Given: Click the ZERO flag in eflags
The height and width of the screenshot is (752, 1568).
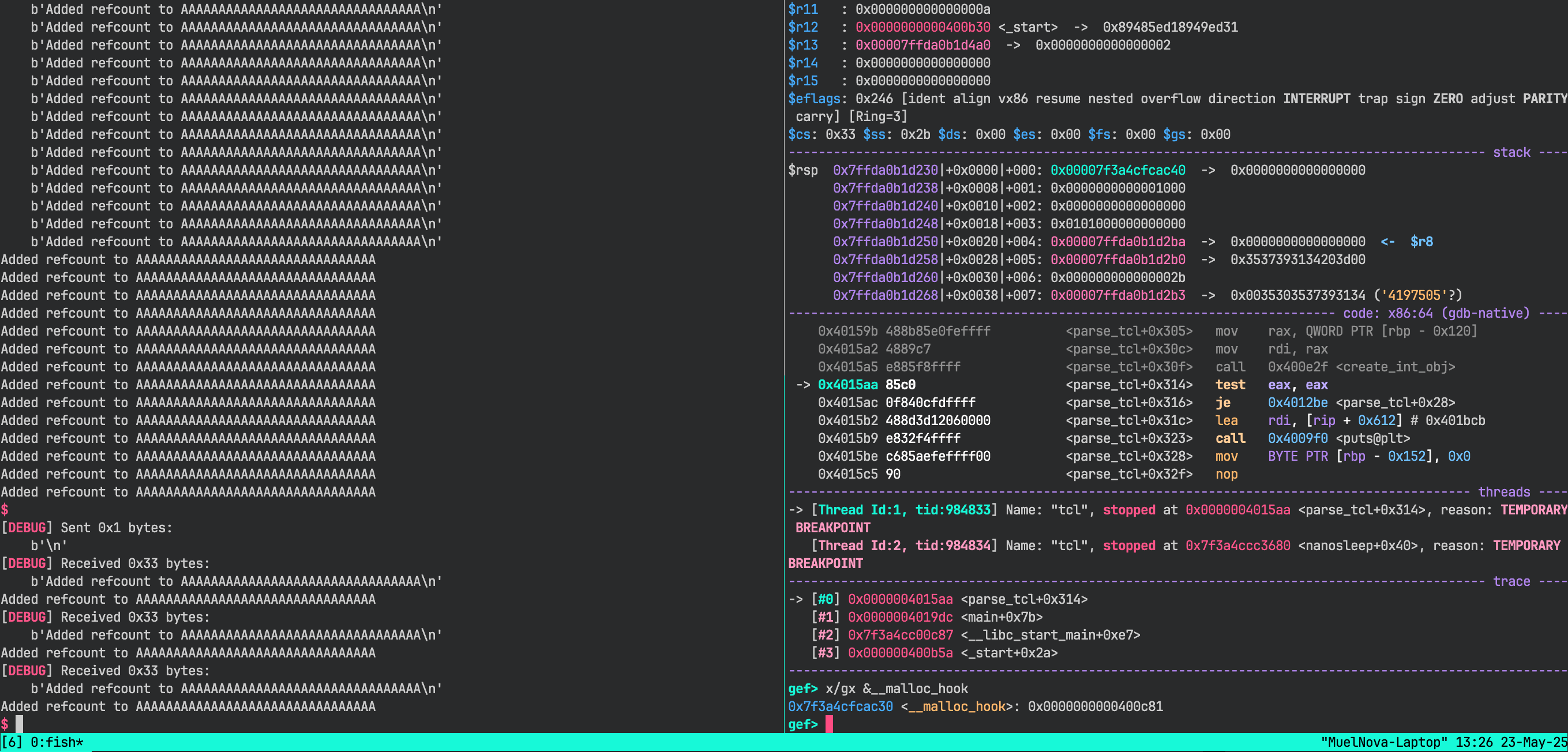Looking at the screenshot, I should 1447,99.
